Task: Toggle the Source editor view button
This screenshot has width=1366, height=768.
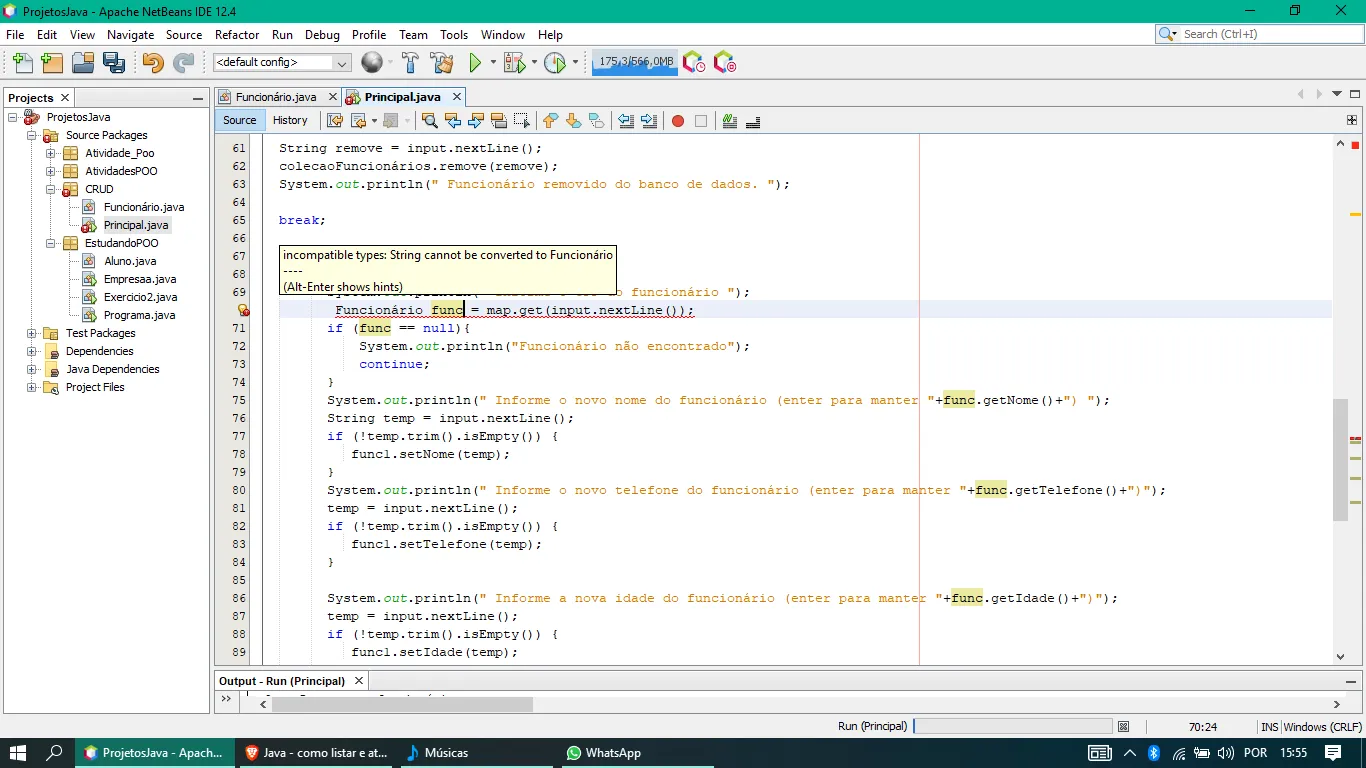Action: point(240,120)
